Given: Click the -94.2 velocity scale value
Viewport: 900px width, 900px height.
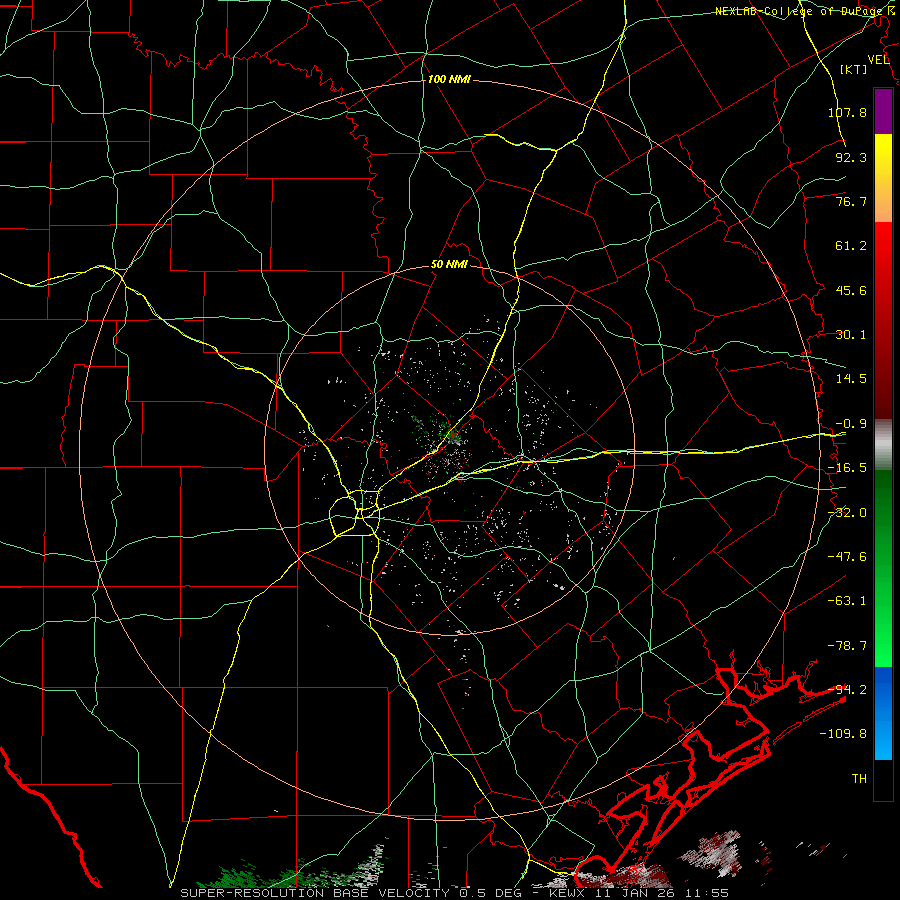Looking at the screenshot, I should point(847,690).
